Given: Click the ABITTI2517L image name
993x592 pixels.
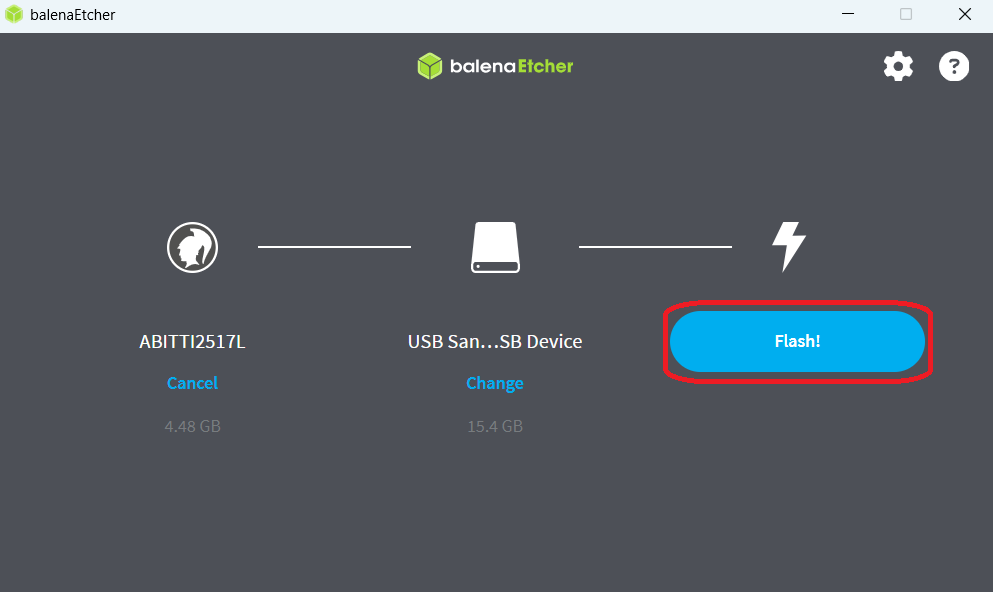Looking at the screenshot, I should pos(192,341).
